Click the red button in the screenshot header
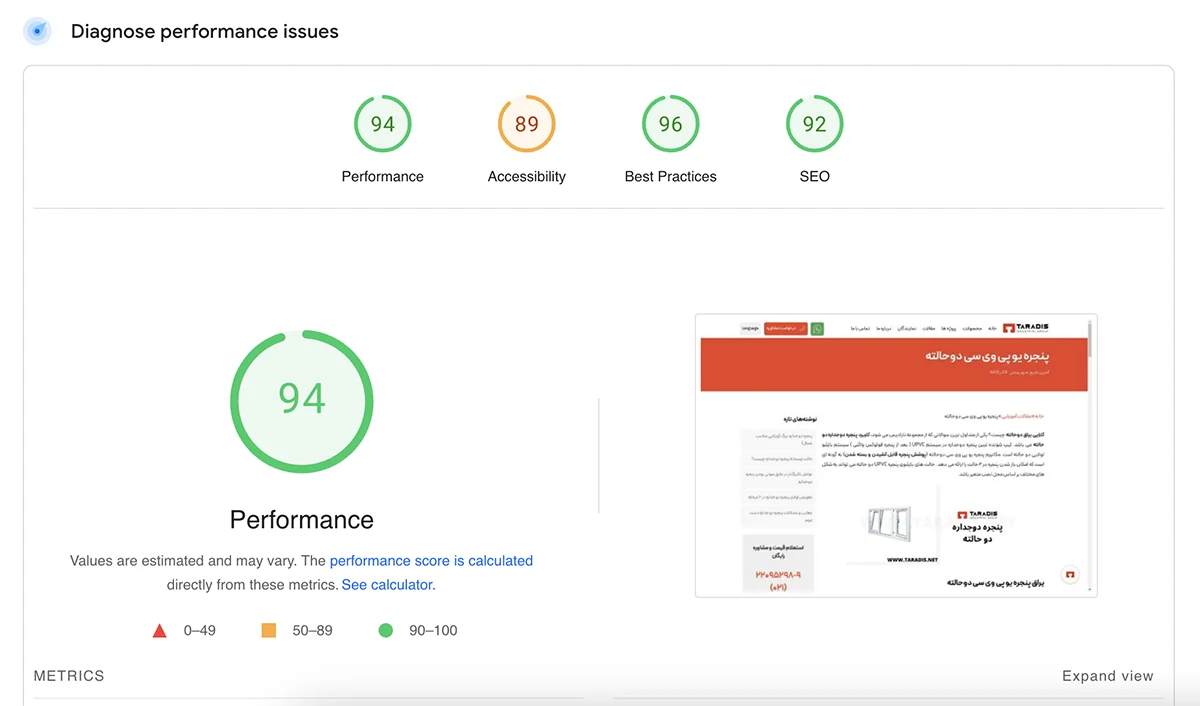The height and width of the screenshot is (706, 1200). pyautogui.click(x=785, y=328)
